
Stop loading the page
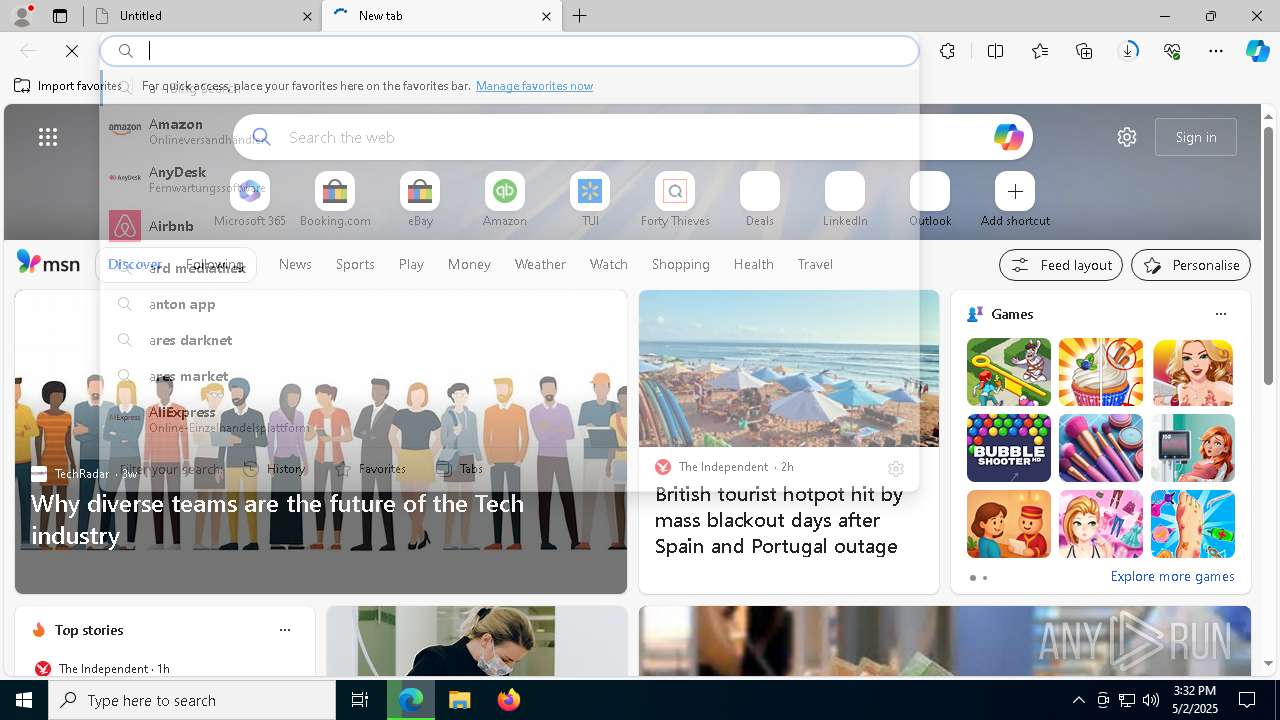point(72,51)
